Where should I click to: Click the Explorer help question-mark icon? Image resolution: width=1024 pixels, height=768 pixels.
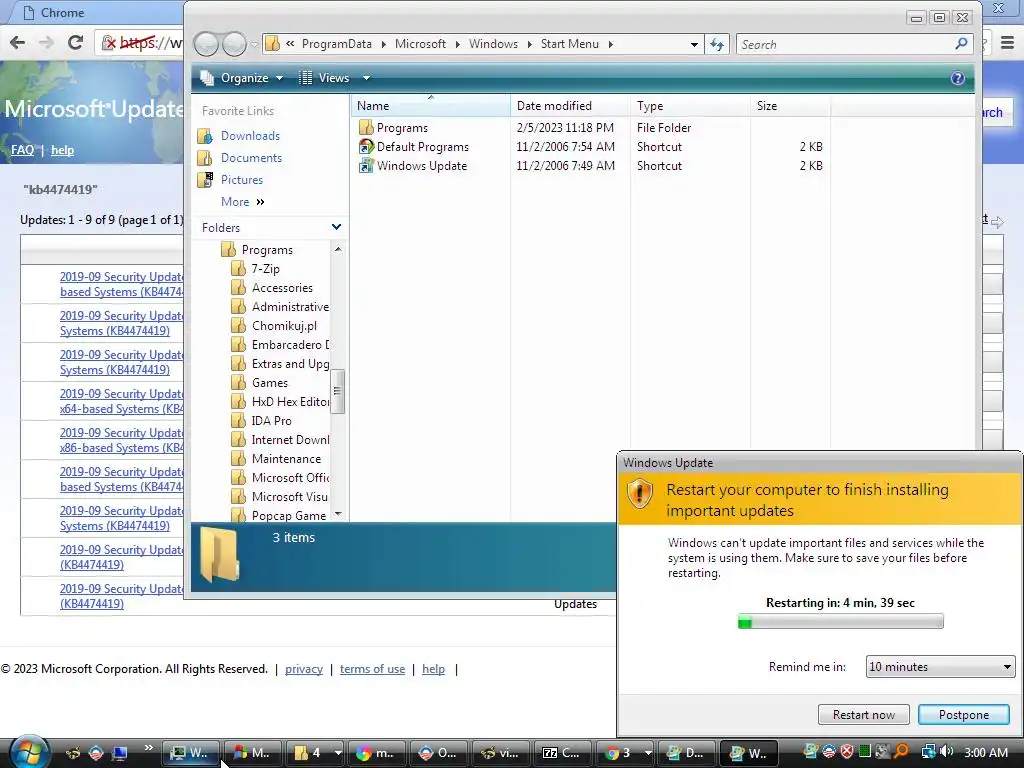(957, 78)
